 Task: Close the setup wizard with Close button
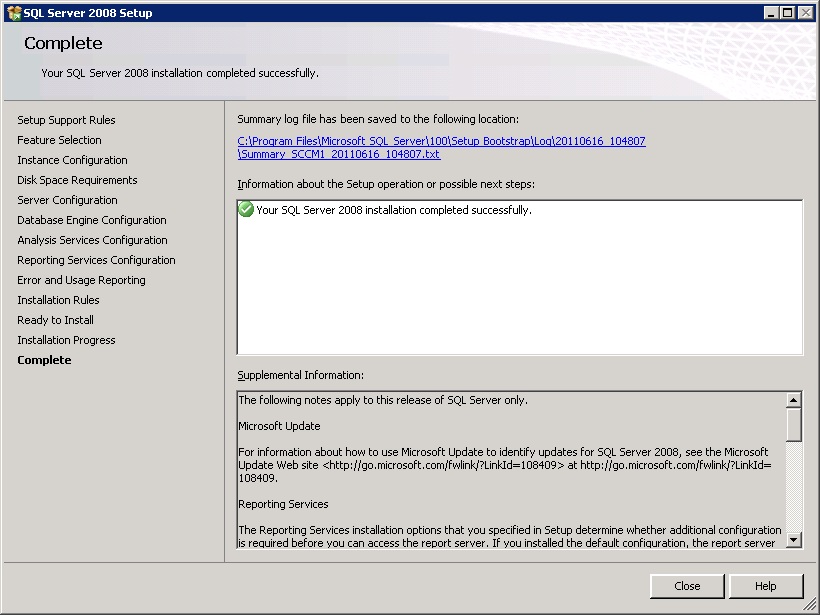pos(687,586)
